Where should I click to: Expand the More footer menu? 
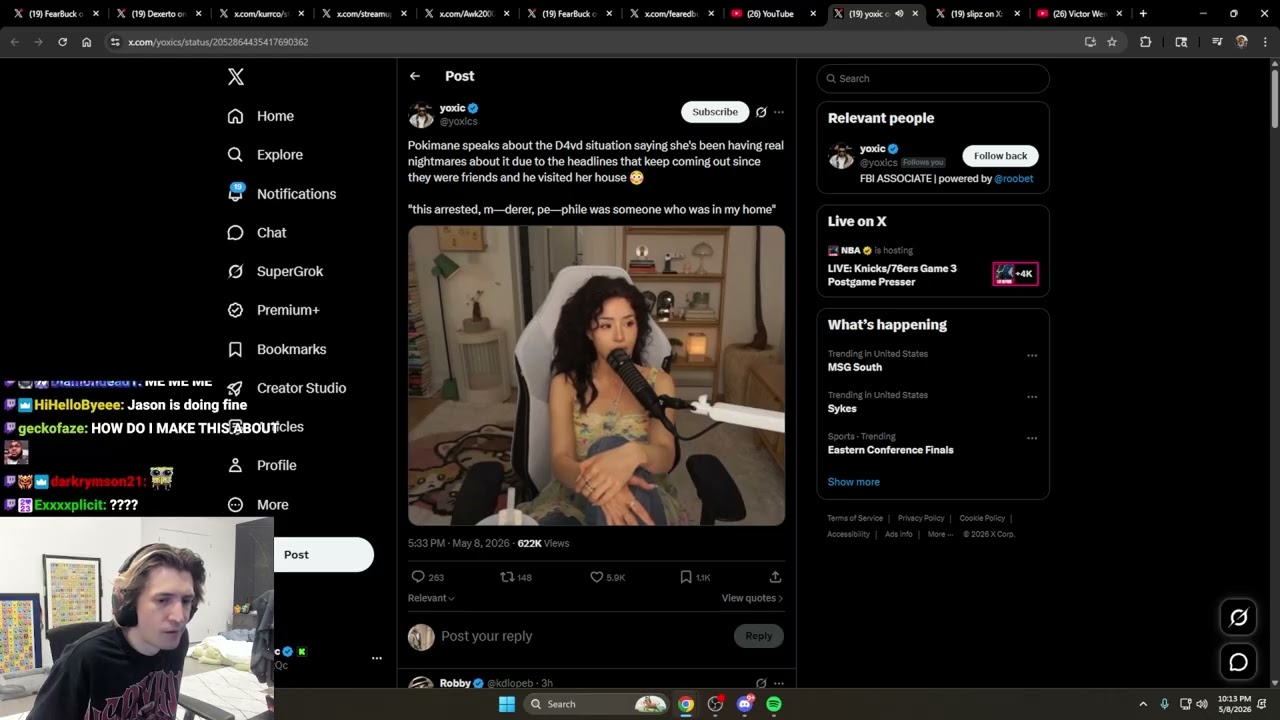(x=939, y=534)
